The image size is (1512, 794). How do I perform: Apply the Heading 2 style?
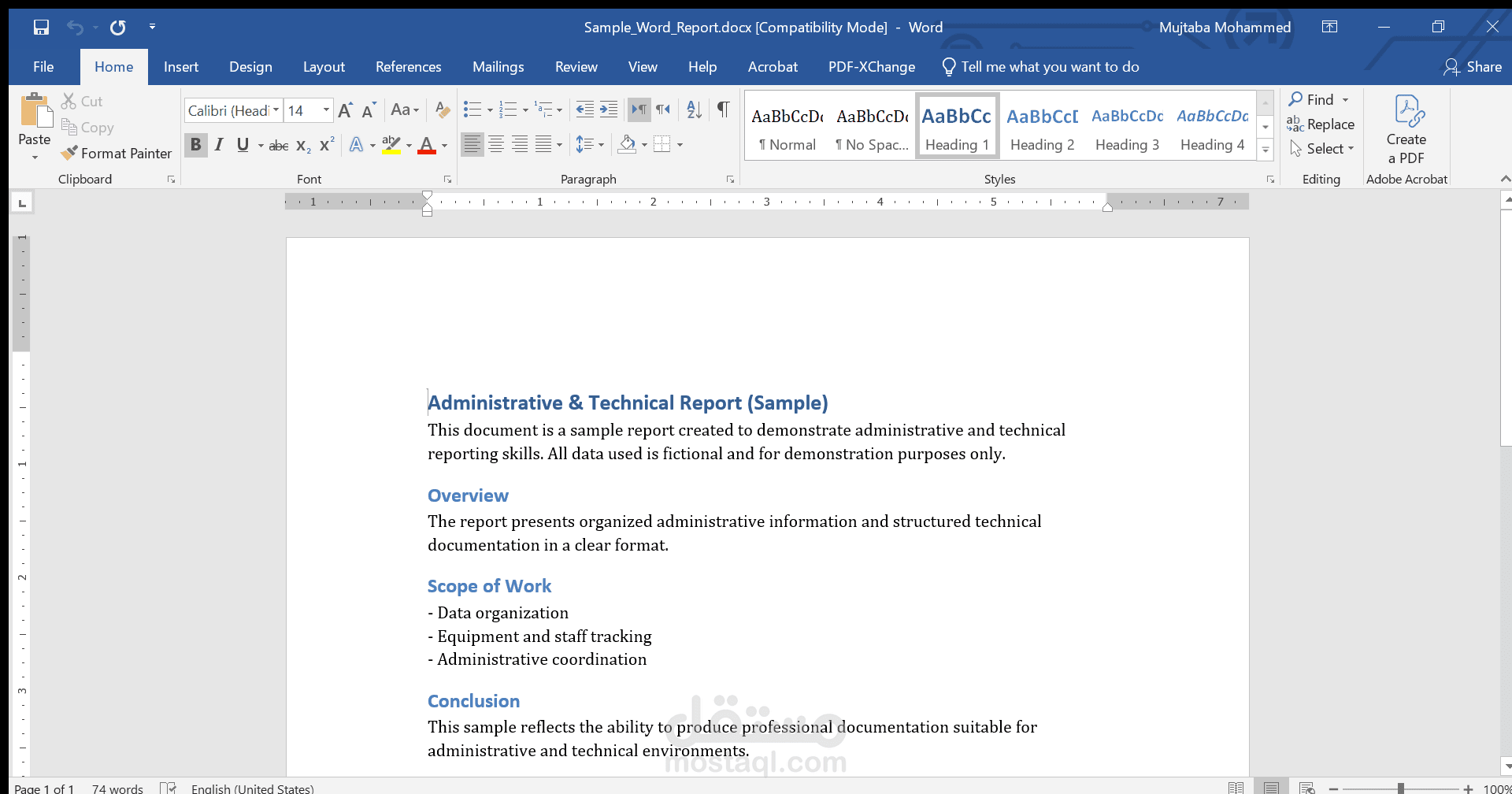click(1042, 126)
